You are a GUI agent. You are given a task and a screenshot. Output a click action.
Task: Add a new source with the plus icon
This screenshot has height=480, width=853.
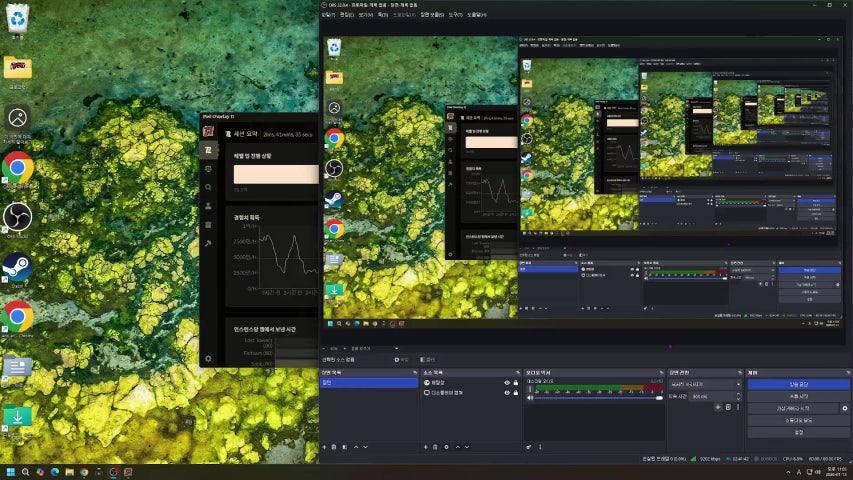tap(426, 447)
